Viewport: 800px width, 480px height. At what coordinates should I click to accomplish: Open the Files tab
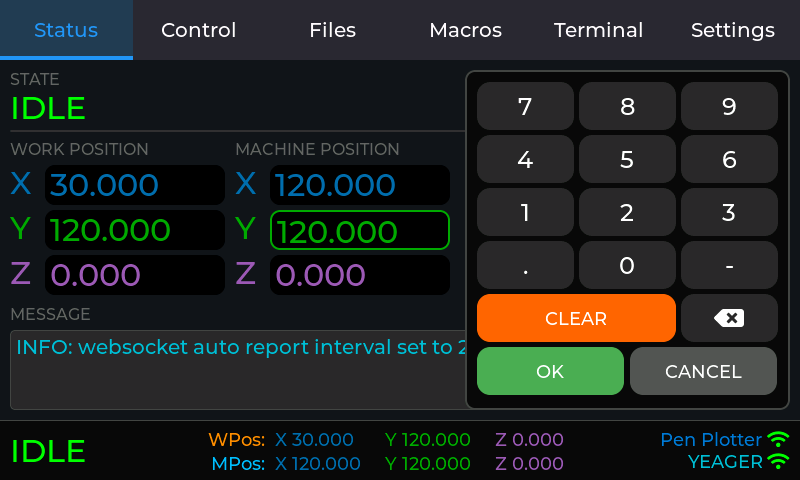333,30
